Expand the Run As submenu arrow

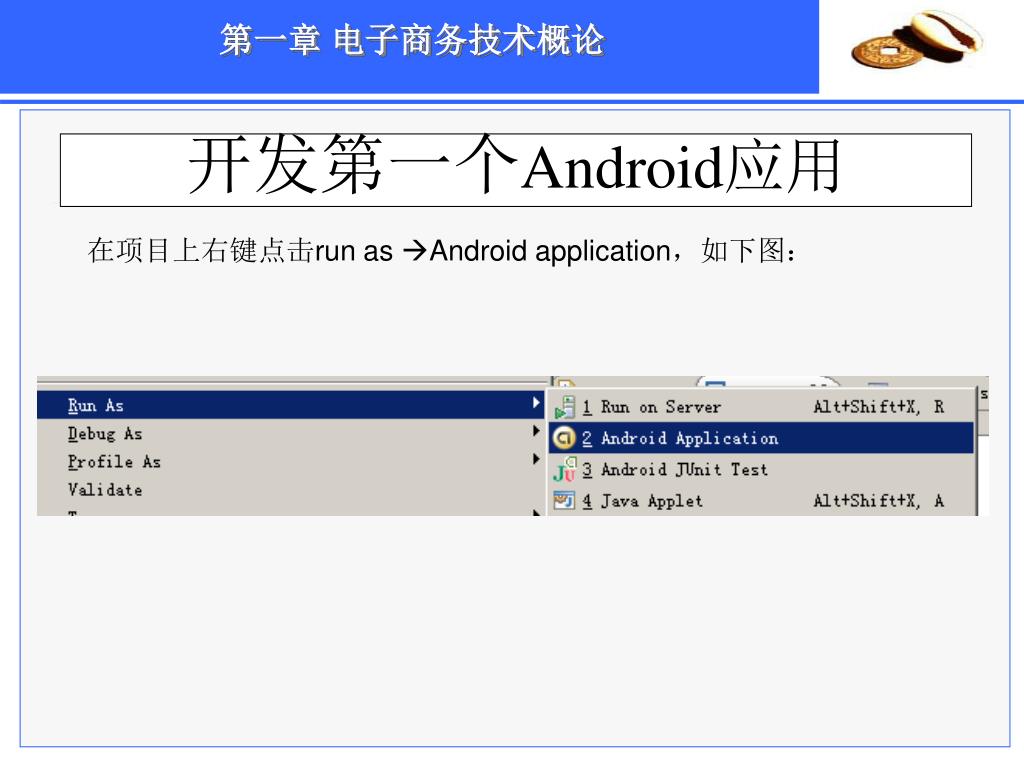(x=536, y=403)
